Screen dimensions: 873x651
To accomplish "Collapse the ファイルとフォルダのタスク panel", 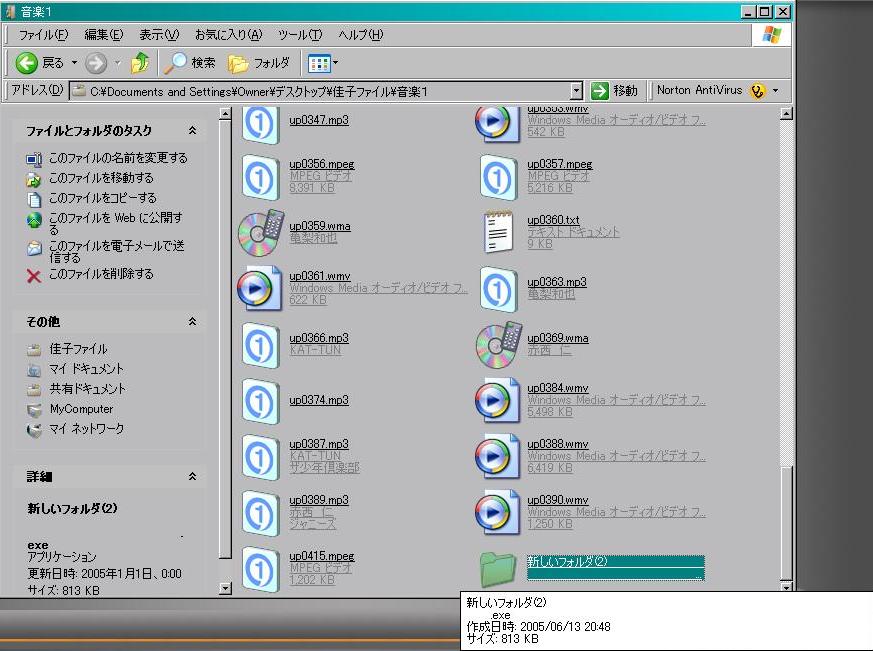I will pyautogui.click(x=192, y=131).
